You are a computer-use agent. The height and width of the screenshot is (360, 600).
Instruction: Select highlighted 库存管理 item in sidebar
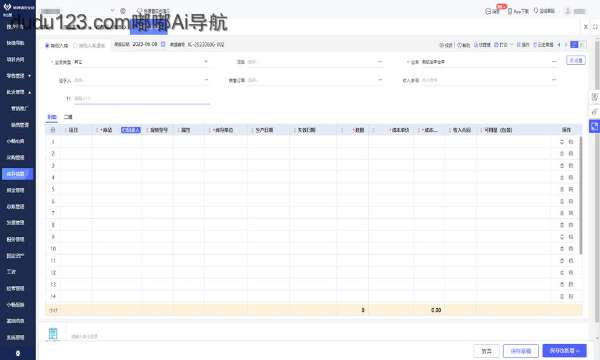[18, 174]
